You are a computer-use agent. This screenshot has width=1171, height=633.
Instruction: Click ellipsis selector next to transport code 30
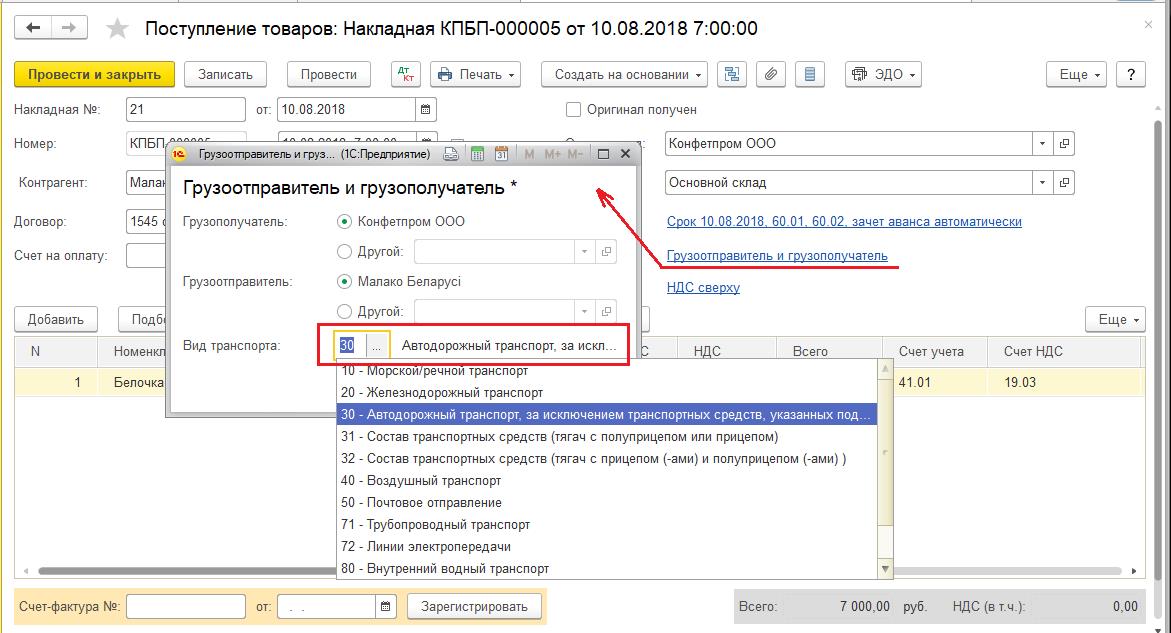point(377,346)
